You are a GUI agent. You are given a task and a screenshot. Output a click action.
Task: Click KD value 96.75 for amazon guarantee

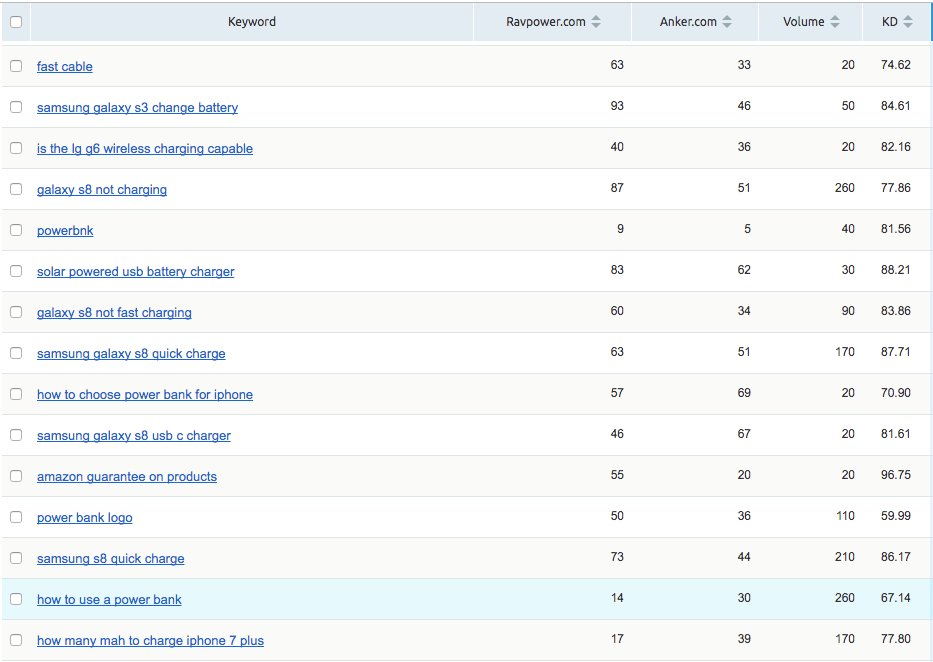(896, 475)
